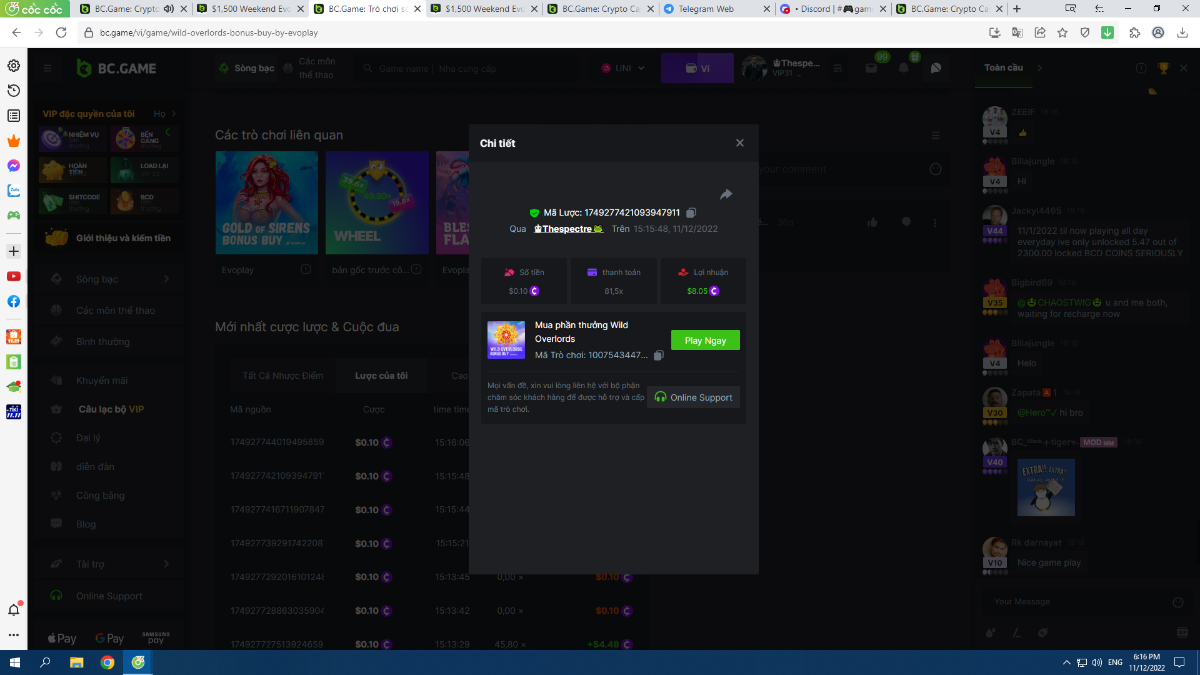Open browser sidebar settings gear
Image resolution: width=1200 pixels, height=675 pixels.
14,66
